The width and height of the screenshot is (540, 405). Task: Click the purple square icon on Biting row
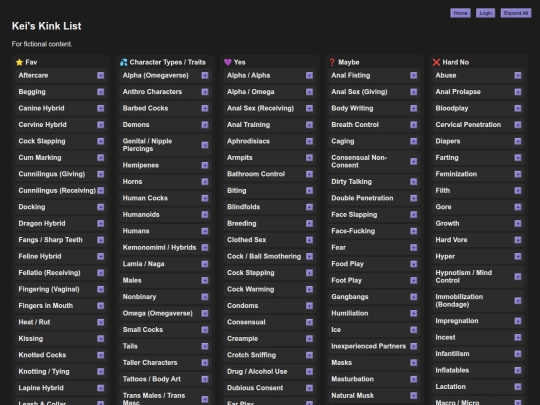coord(309,191)
